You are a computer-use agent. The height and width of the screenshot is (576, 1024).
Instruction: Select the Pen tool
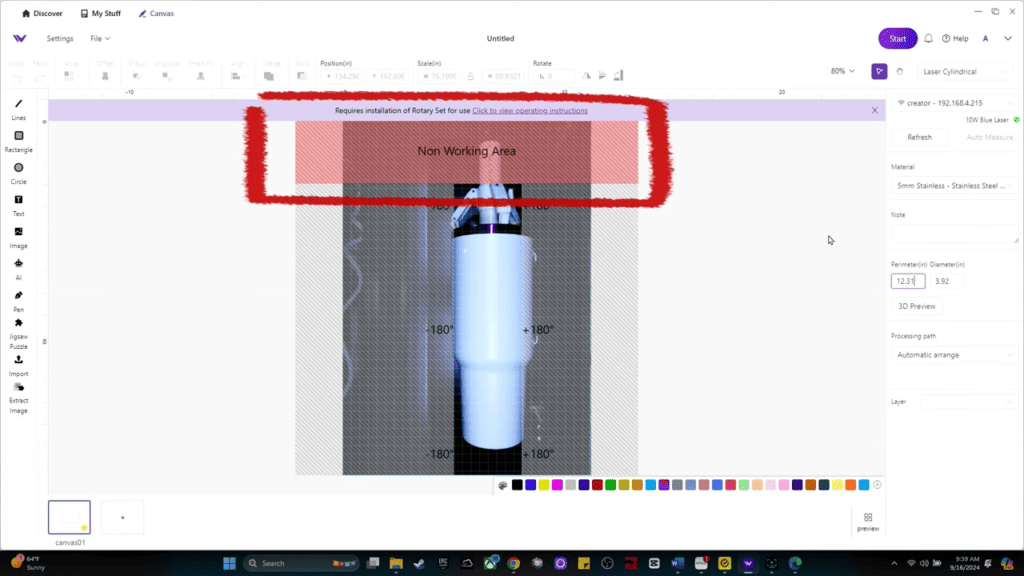18,301
